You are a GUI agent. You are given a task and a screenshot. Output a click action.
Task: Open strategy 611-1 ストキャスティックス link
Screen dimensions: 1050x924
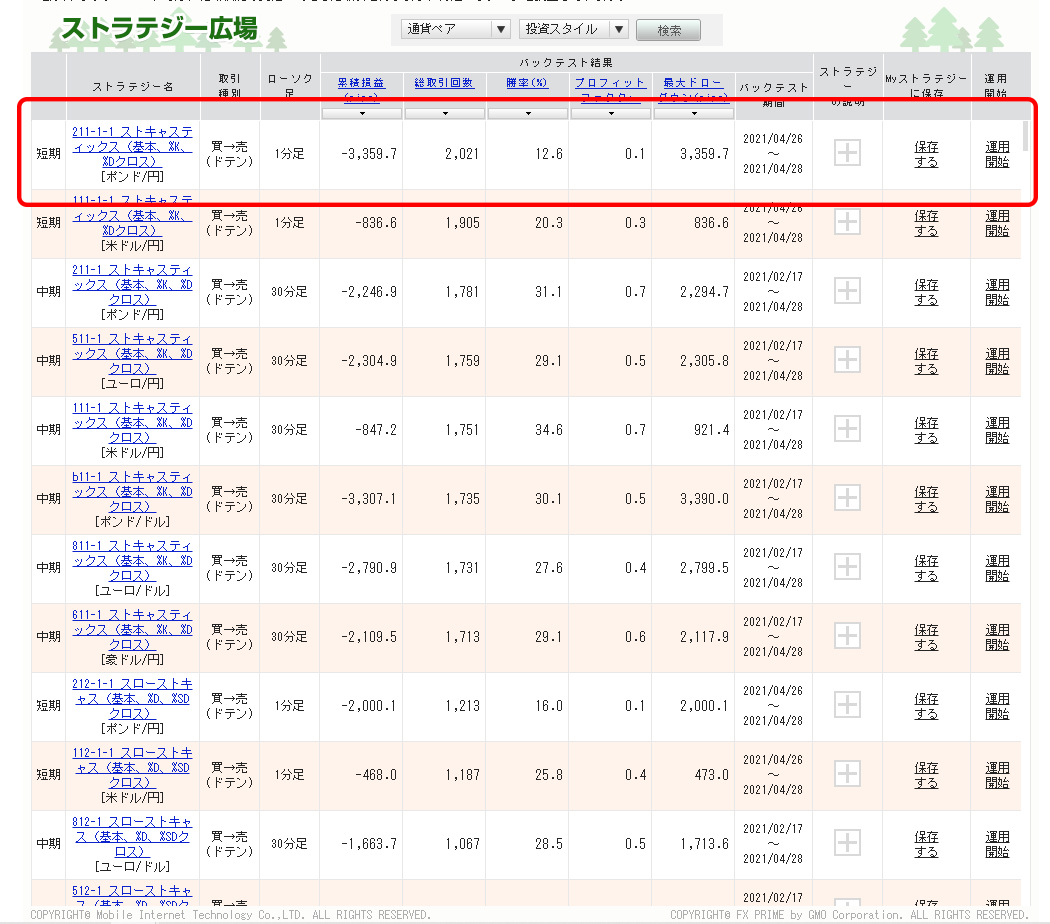(132, 629)
